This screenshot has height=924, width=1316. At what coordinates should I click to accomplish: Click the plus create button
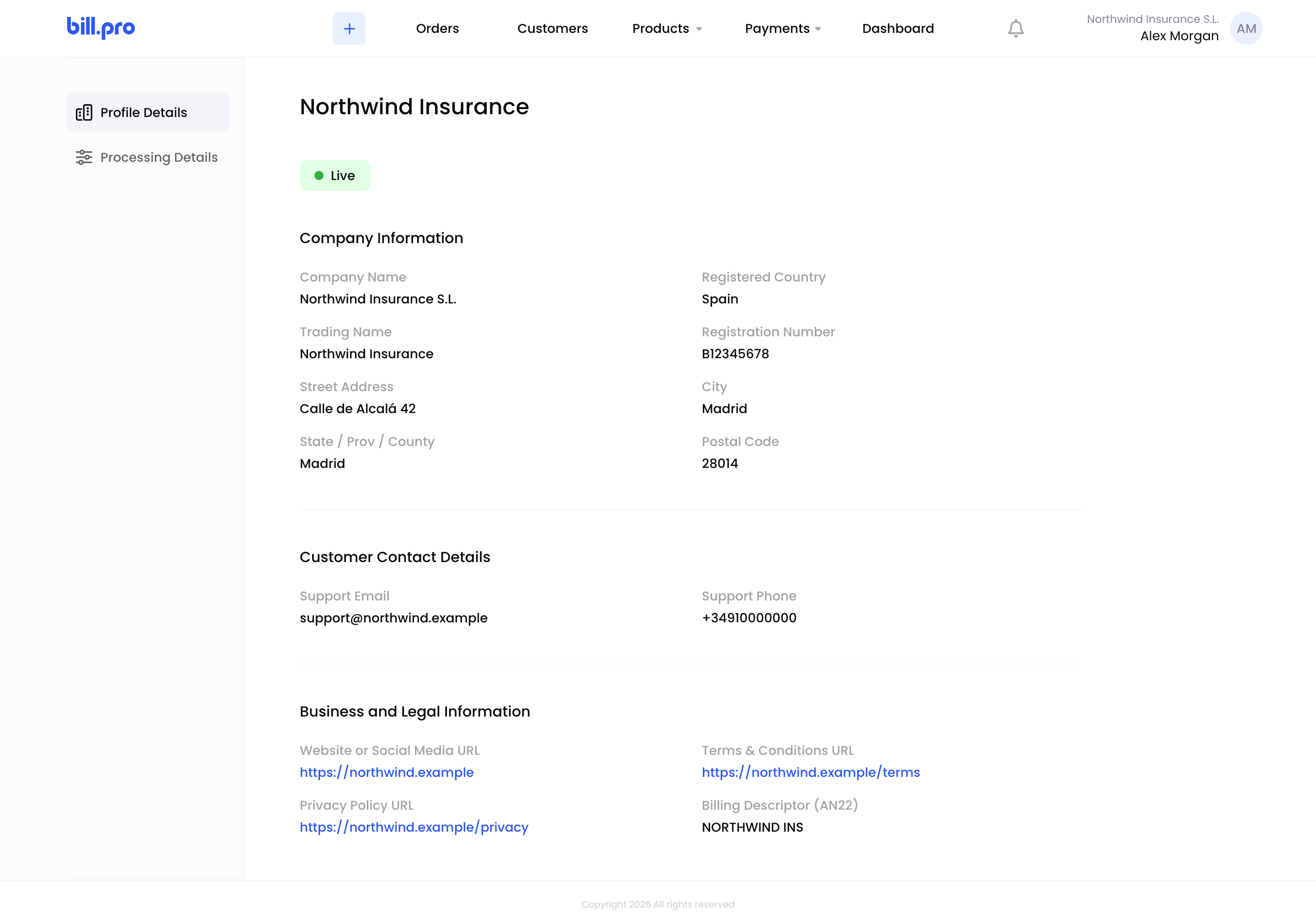349,28
